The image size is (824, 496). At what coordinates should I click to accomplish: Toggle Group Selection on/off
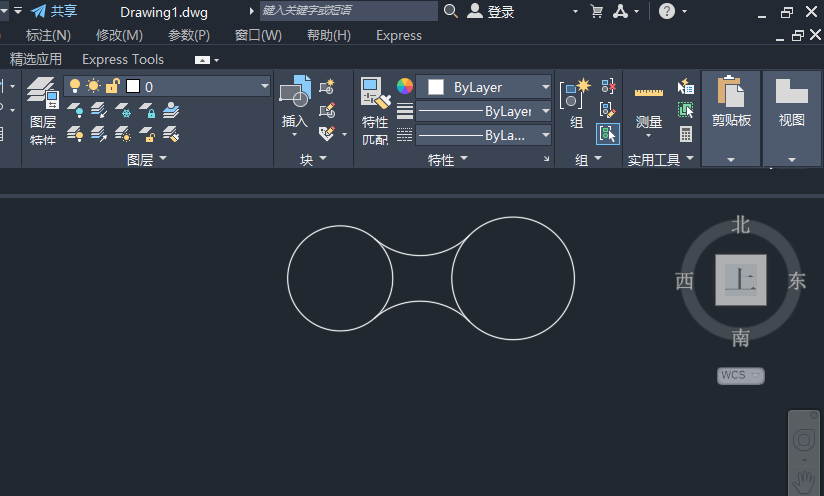click(x=608, y=134)
